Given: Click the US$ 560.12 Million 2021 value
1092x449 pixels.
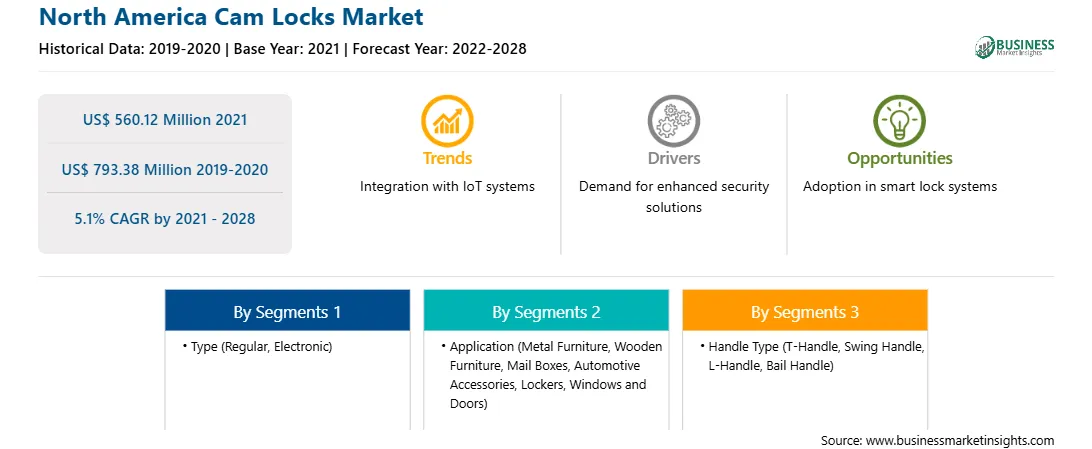Looking at the screenshot, I should pos(165,120).
